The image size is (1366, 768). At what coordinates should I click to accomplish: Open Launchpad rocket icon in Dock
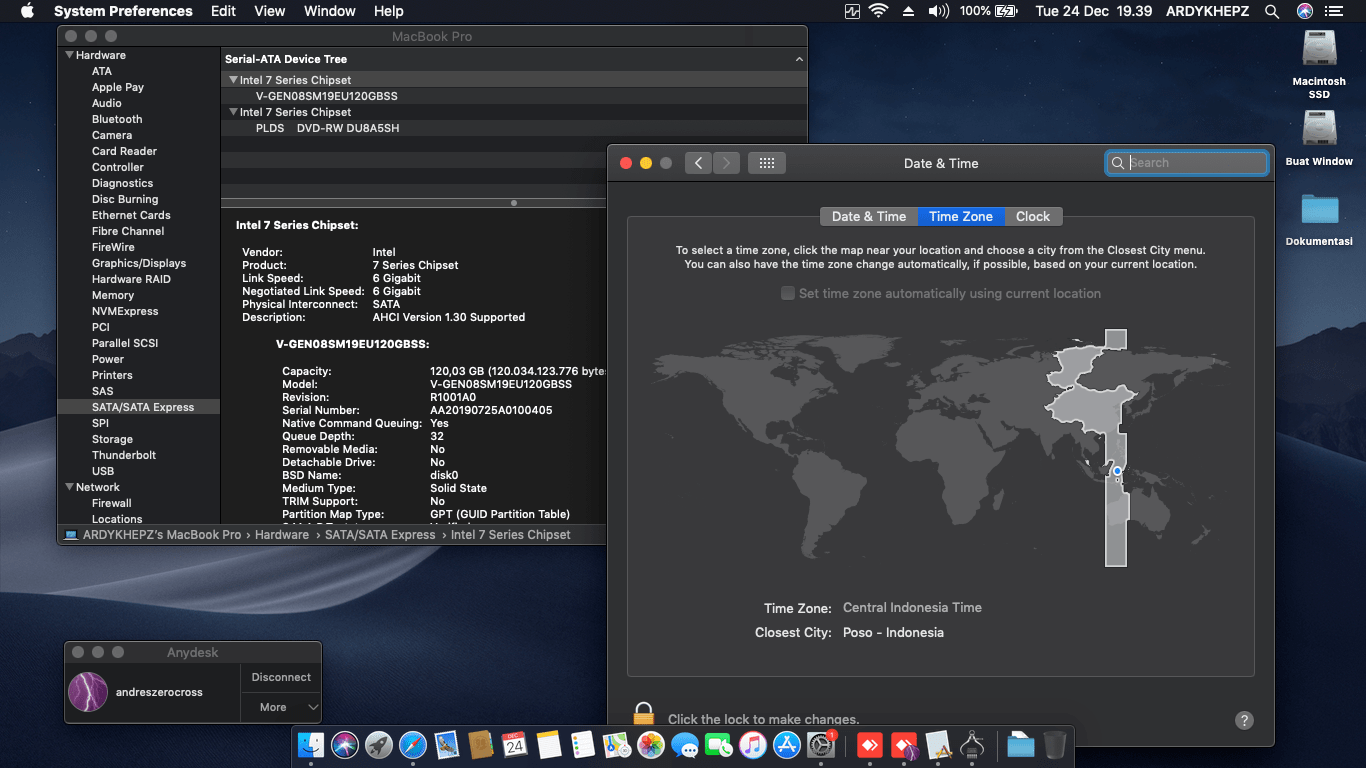[x=379, y=745]
